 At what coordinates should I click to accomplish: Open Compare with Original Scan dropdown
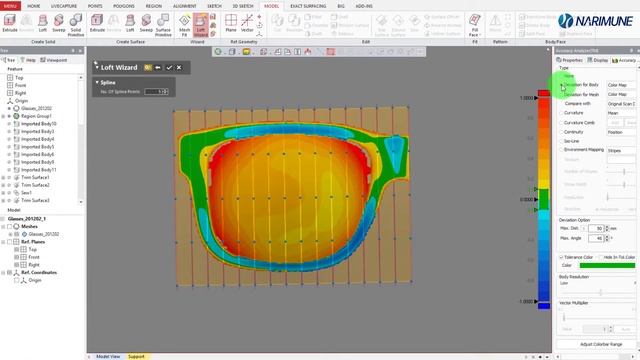[621, 104]
